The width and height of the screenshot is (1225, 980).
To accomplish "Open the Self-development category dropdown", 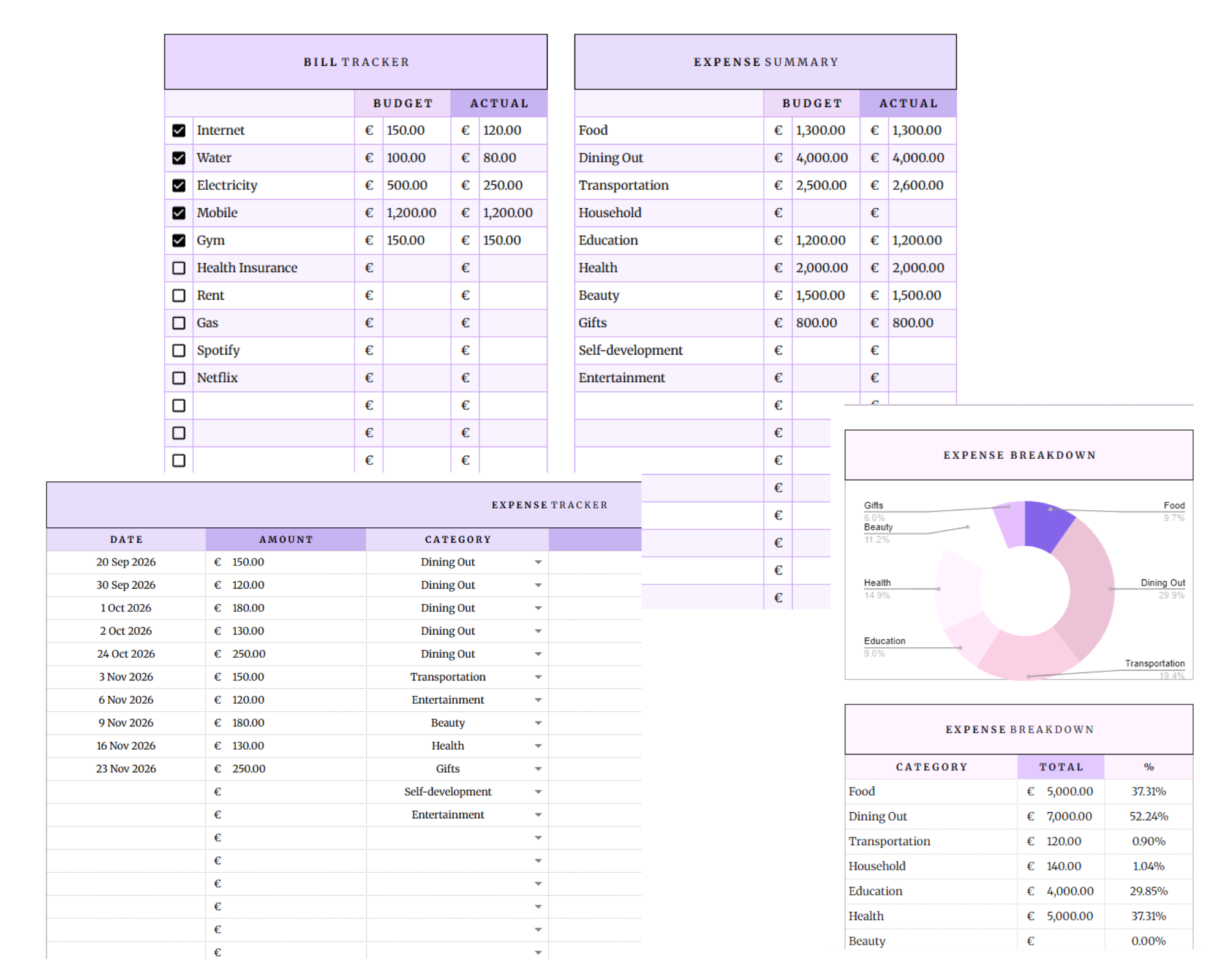I will point(538,792).
